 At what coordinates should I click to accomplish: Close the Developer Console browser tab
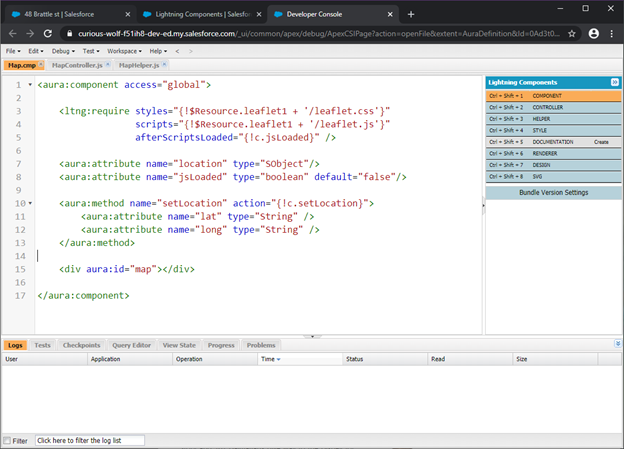point(390,14)
